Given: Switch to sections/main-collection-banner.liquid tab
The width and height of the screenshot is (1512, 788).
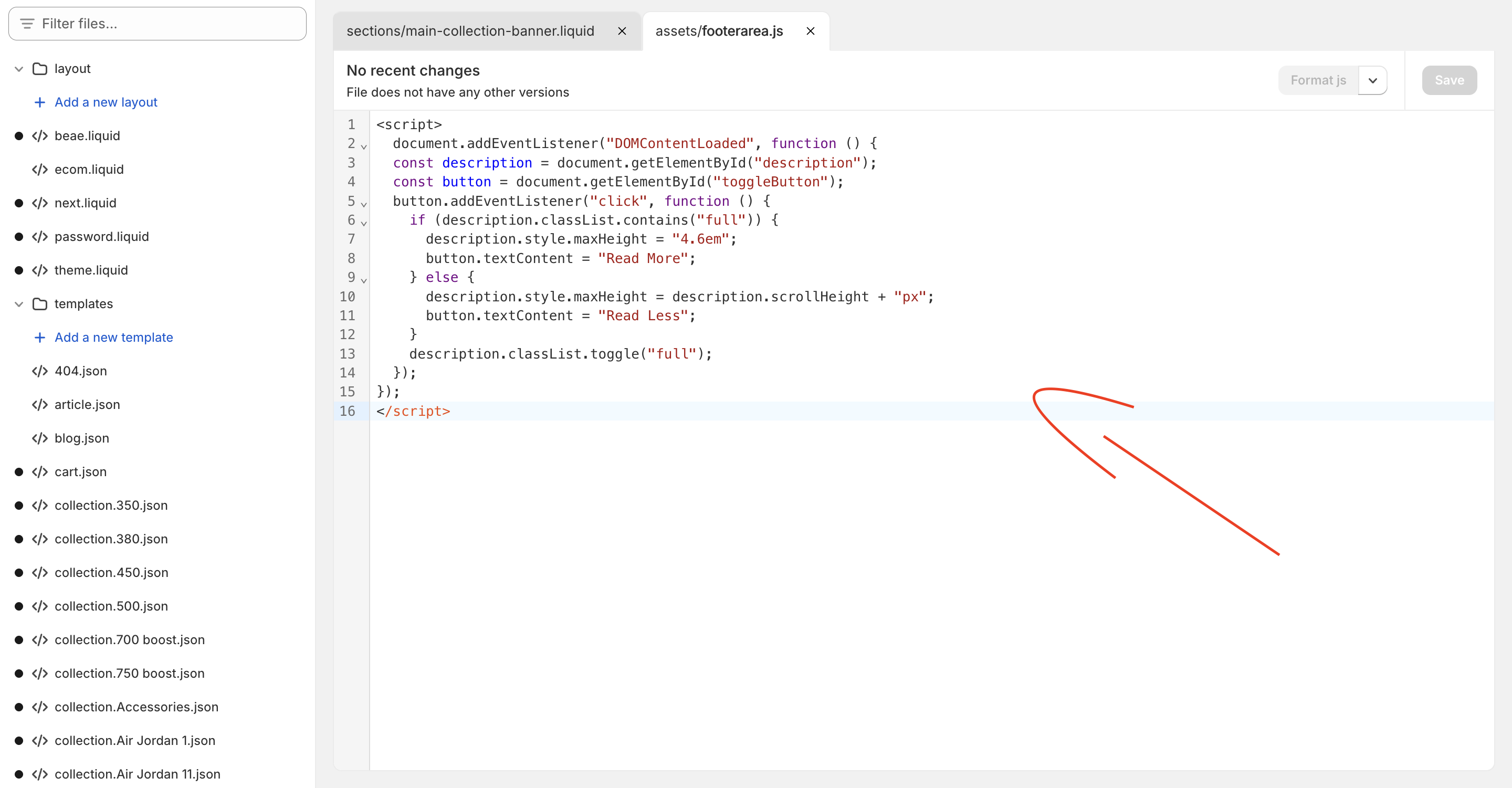Looking at the screenshot, I should (x=470, y=31).
